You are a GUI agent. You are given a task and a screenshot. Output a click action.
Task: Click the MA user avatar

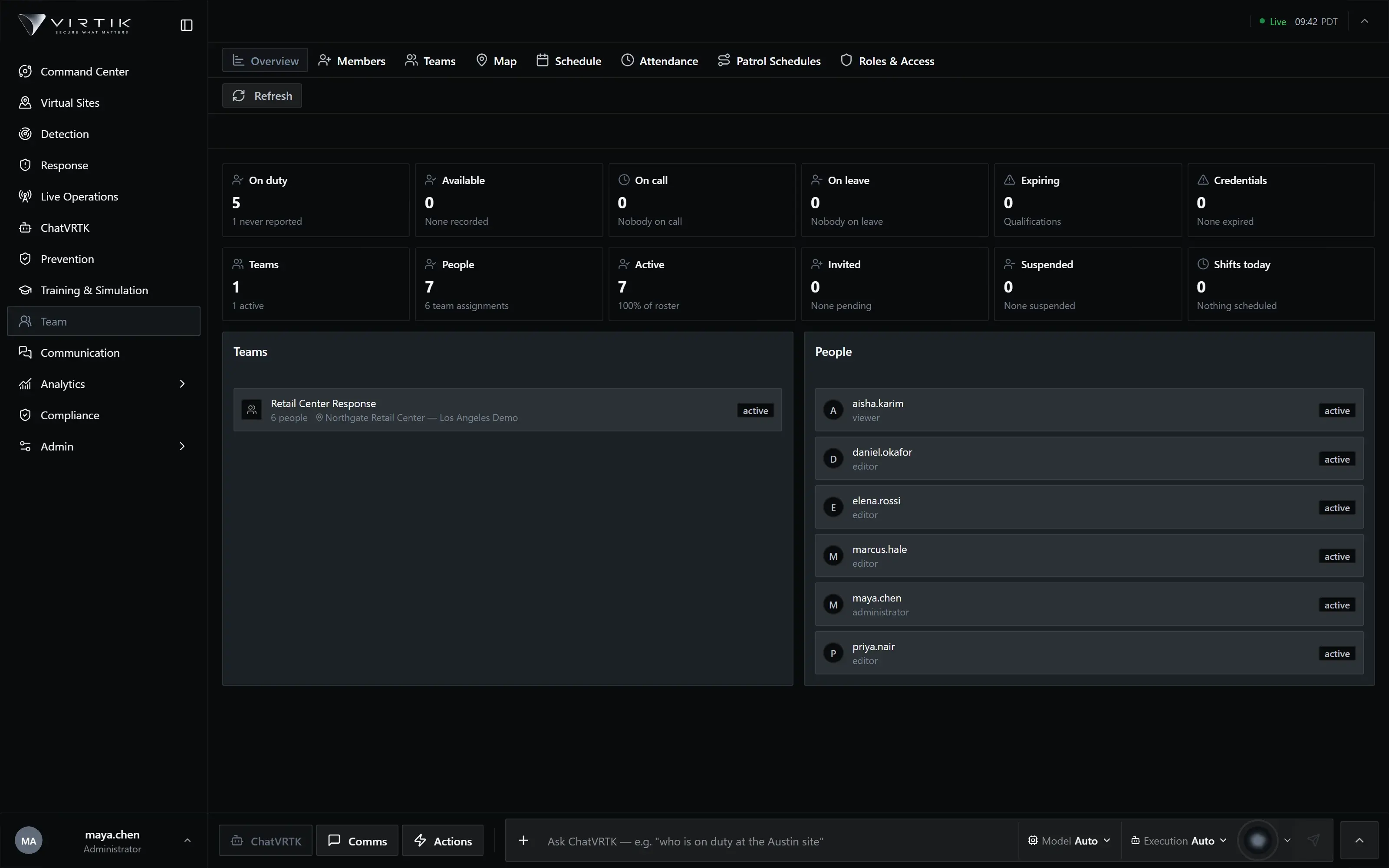[29, 841]
